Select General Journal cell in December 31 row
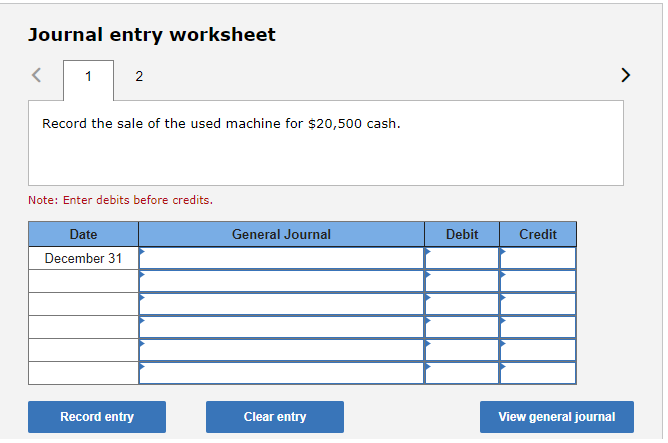The width and height of the screenshot is (668, 443). pos(281,258)
